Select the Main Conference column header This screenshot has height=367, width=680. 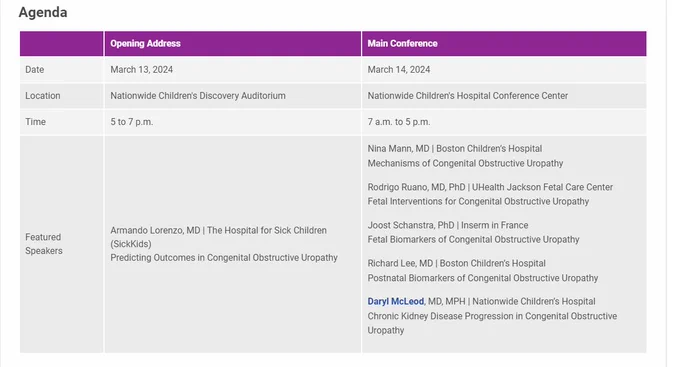[402, 43]
